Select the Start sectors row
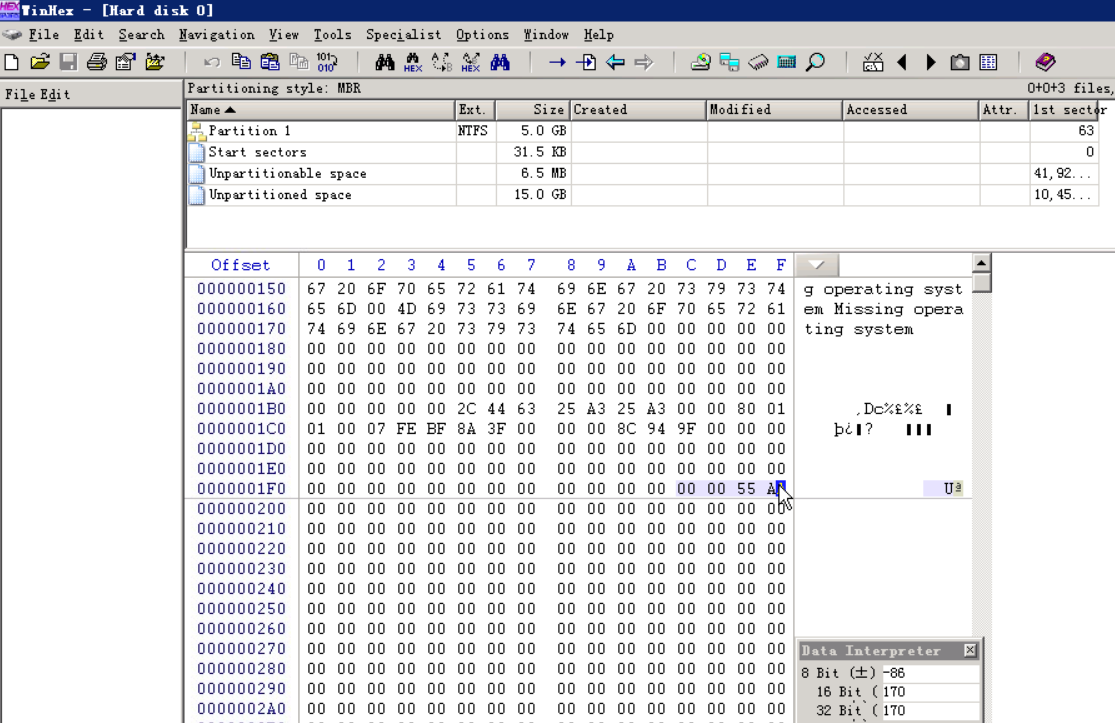This screenshot has height=723, width=1115. 644,152
